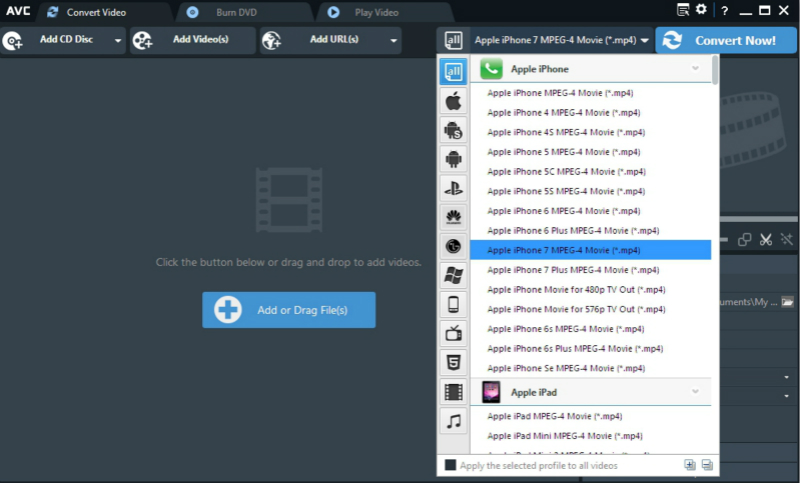Screen dimensions: 800x483
Task: Open the task list icon in title bar
Action: (x=683, y=10)
